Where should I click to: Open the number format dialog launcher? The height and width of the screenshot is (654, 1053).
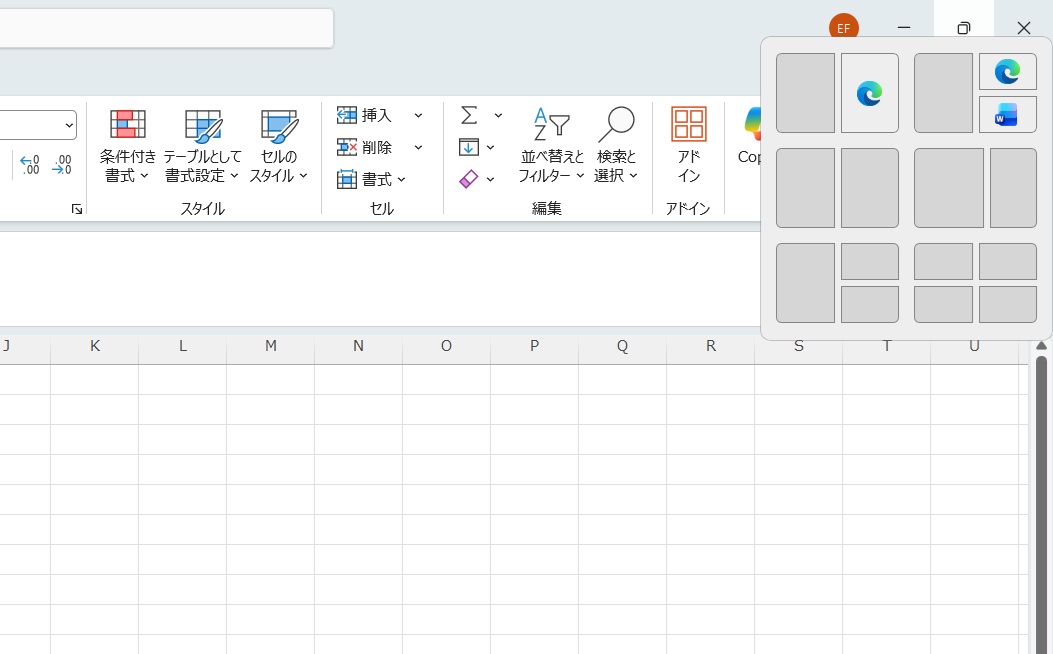click(76, 209)
